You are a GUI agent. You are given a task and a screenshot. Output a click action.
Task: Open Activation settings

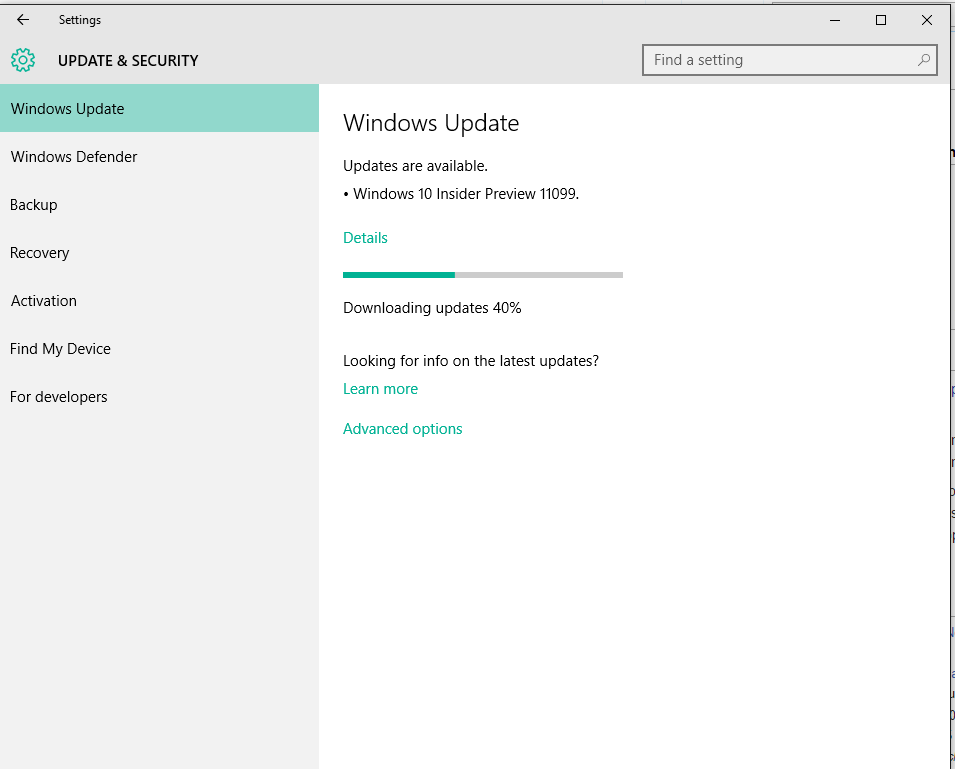[160, 301]
